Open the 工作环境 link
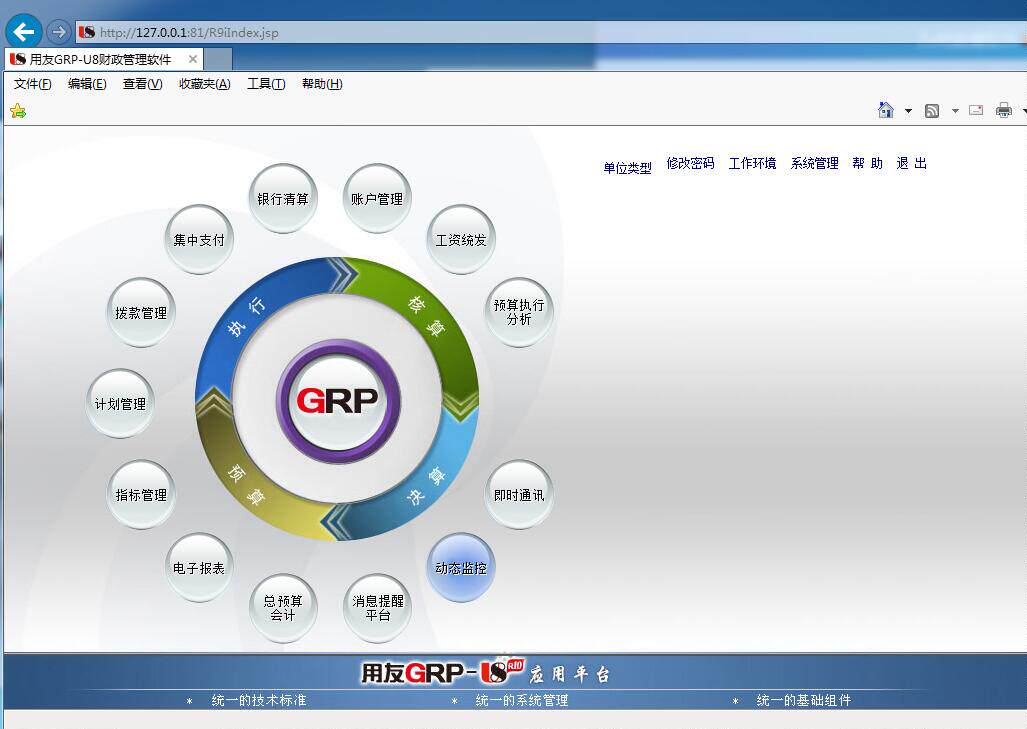Viewport: 1027px width, 729px height. point(753,163)
